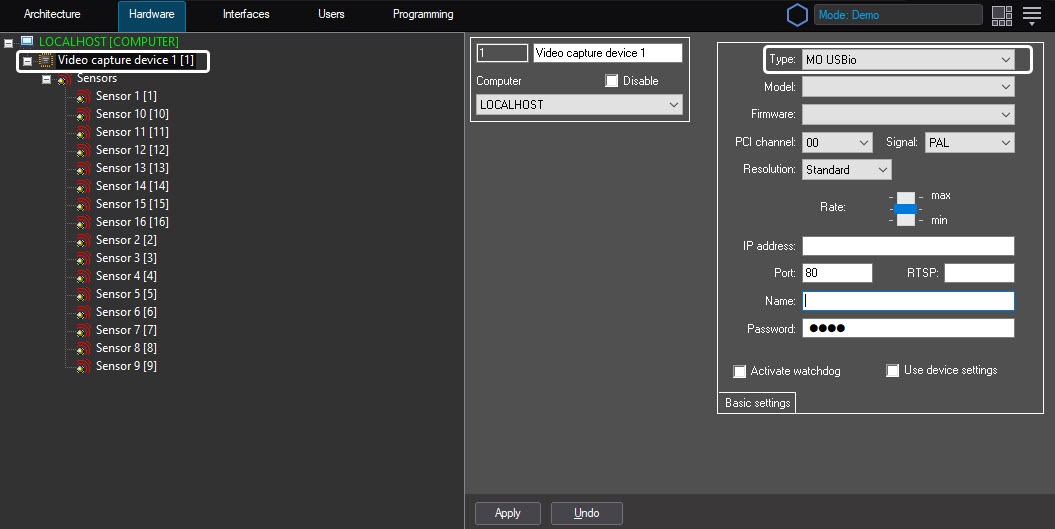Viewport: 1055px width, 529px height.
Task: Open the hamburger menu icon
Action: point(1031,15)
